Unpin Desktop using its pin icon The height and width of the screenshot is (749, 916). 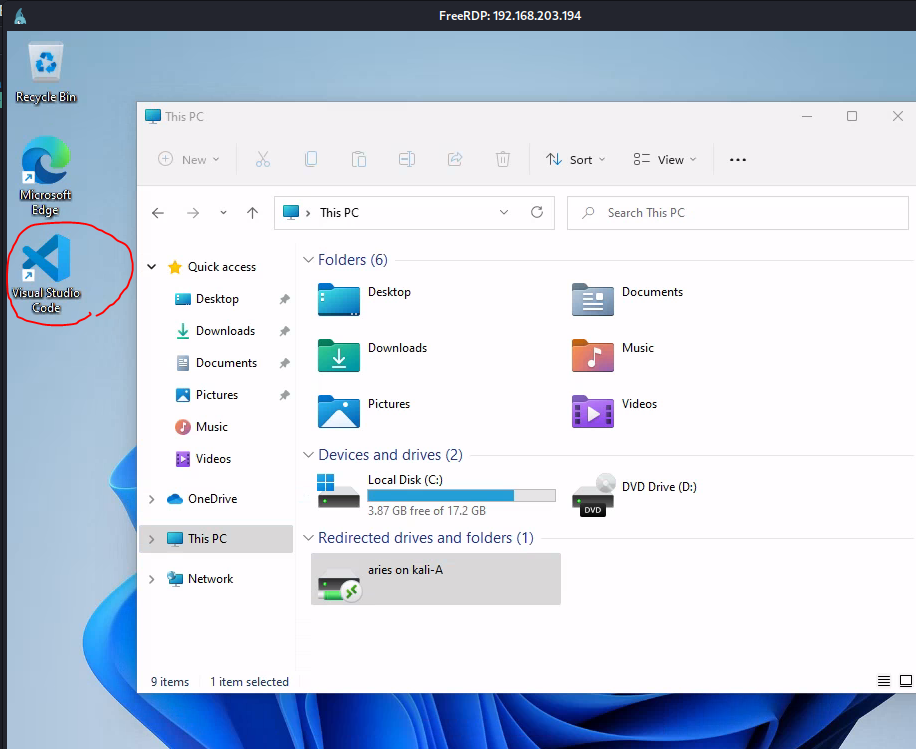284,299
